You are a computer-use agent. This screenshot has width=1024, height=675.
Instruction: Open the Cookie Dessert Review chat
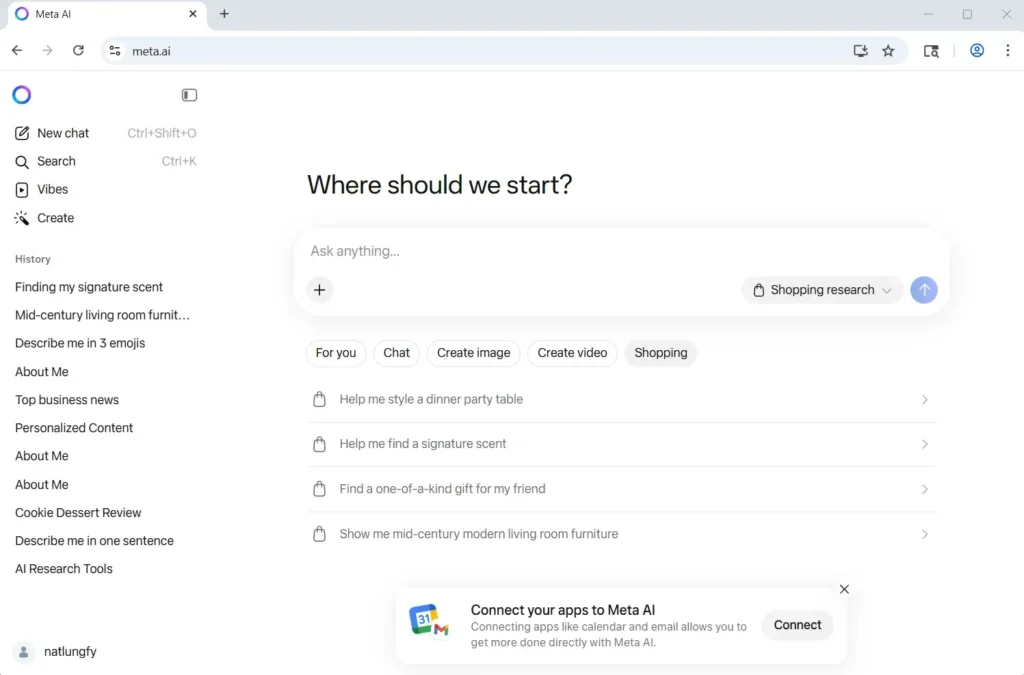tap(77, 512)
